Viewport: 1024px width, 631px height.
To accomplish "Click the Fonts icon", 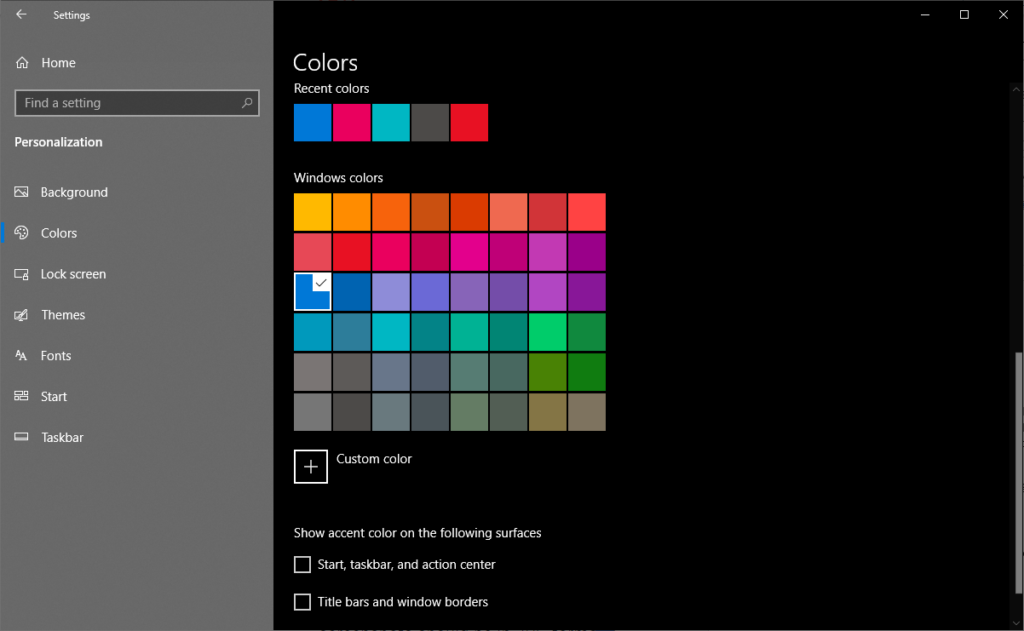I will (22, 355).
